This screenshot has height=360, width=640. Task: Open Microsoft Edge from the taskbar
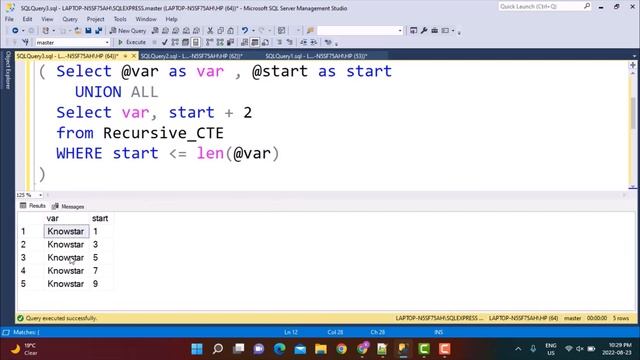(x=280, y=349)
